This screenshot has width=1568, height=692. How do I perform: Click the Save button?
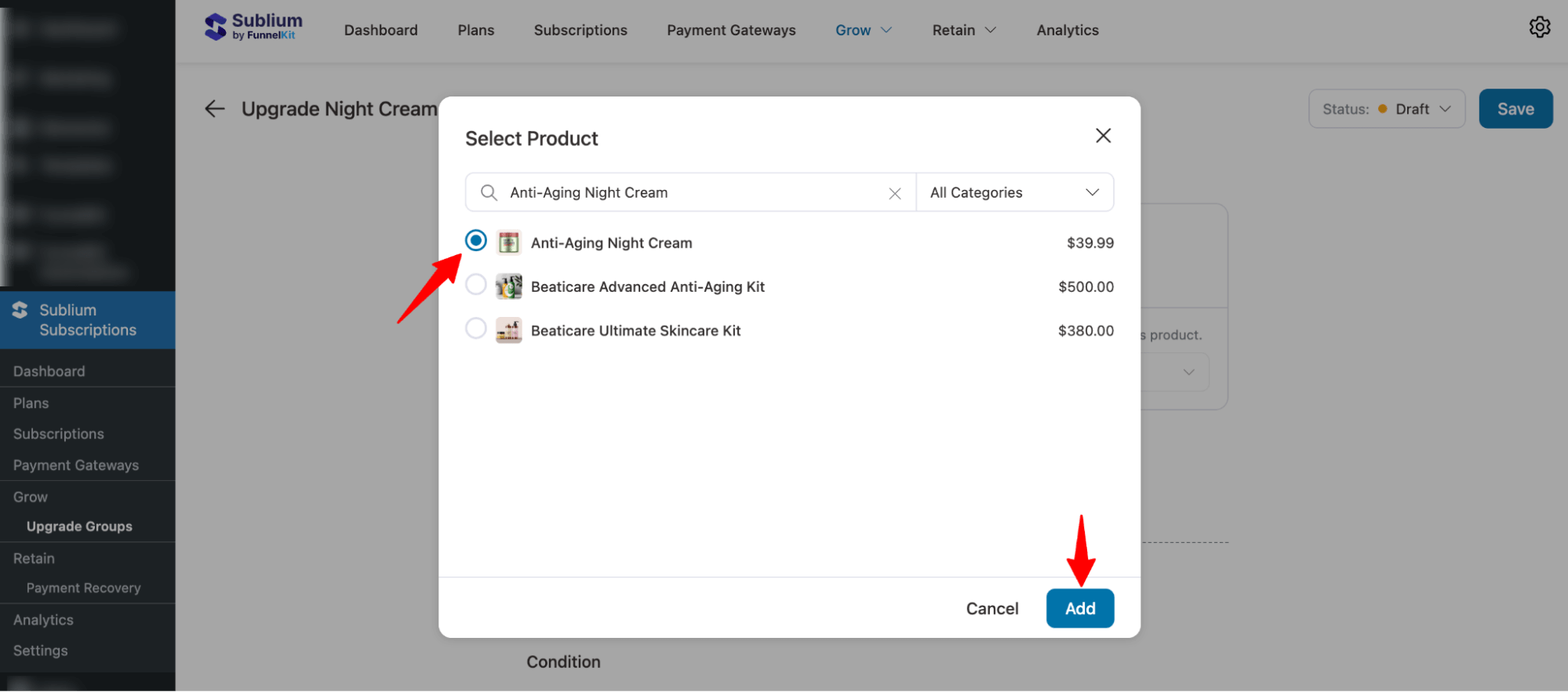pos(1515,109)
